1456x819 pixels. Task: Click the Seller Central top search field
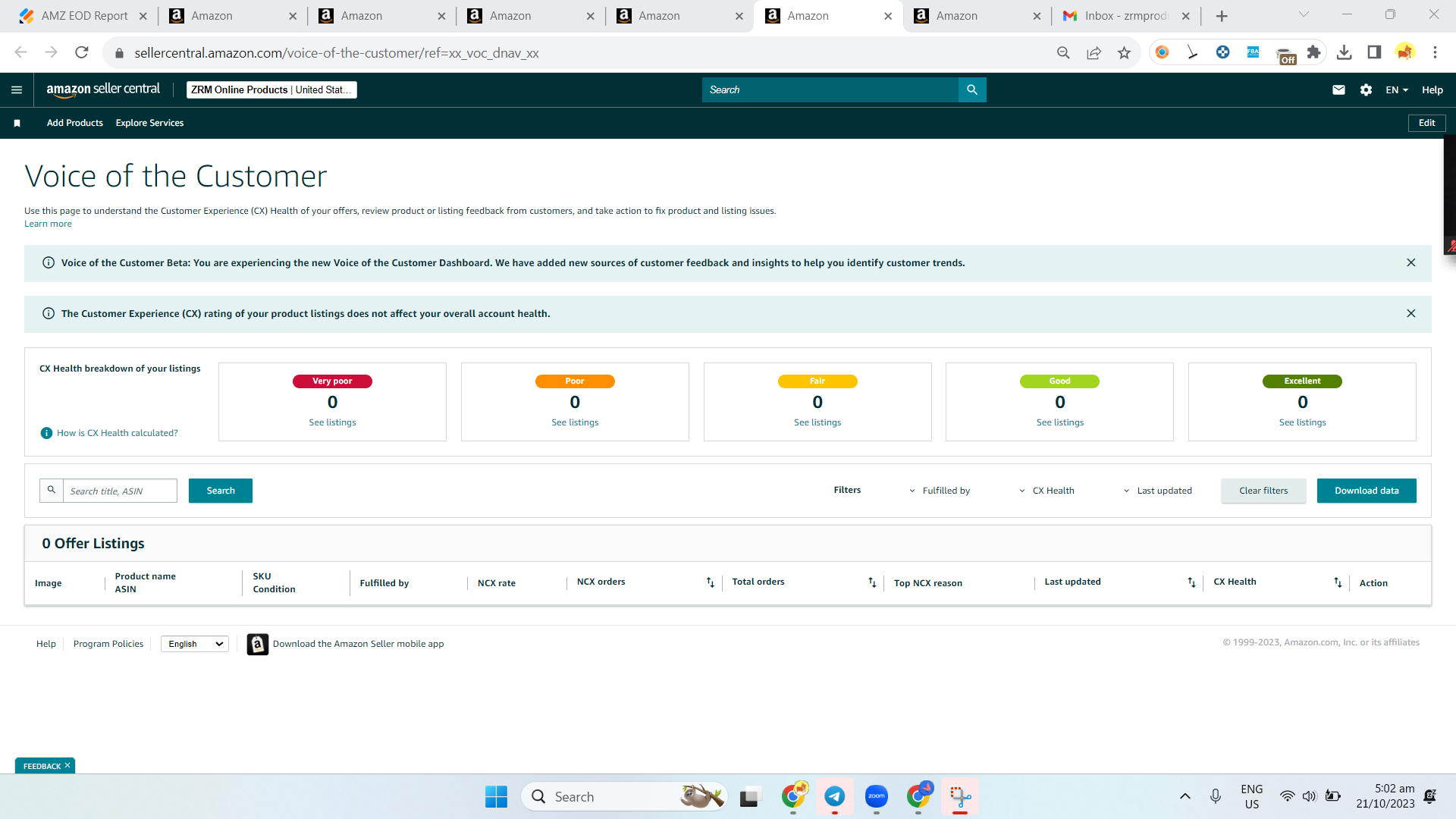tap(830, 89)
